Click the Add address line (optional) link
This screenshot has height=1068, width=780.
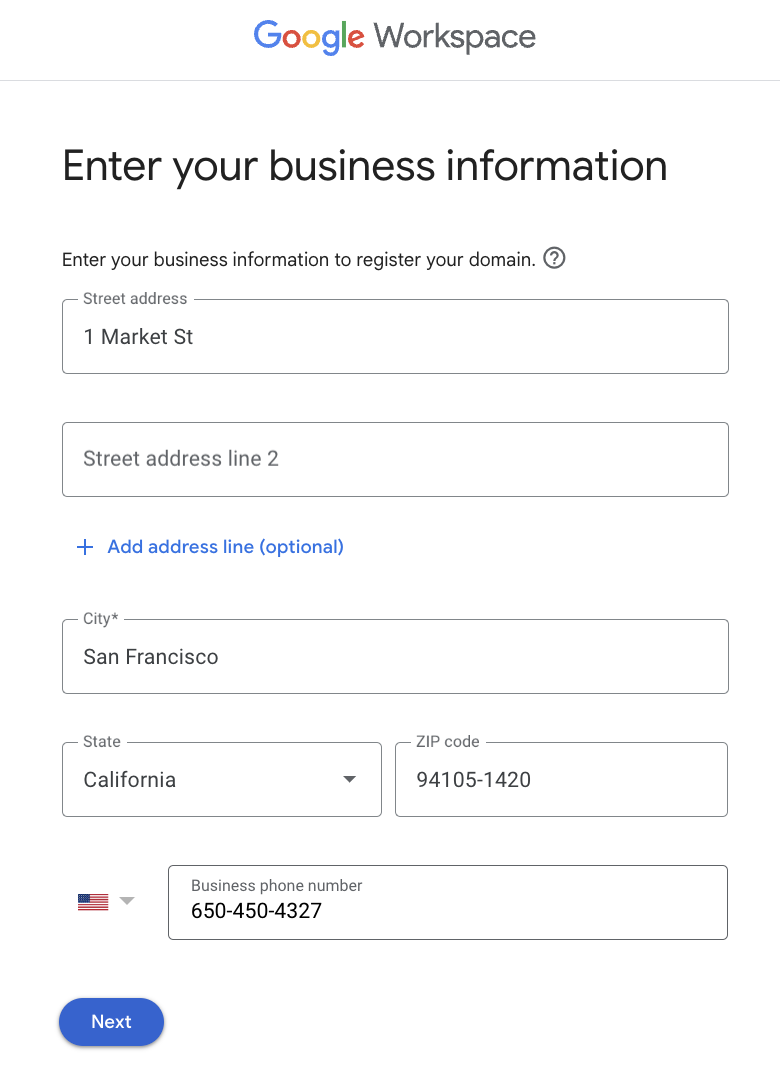click(x=225, y=547)
